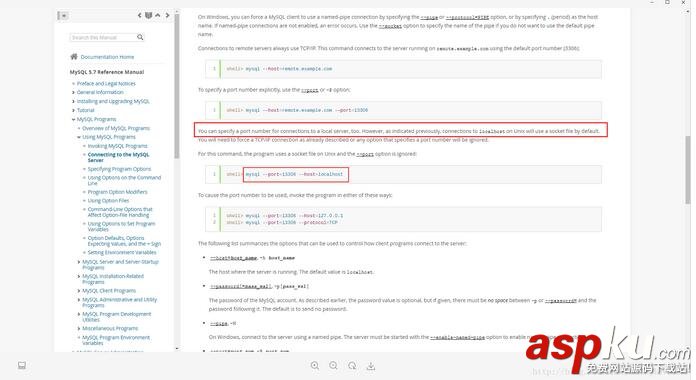Open Using Options on the Command Line

[x=124, y=180]
